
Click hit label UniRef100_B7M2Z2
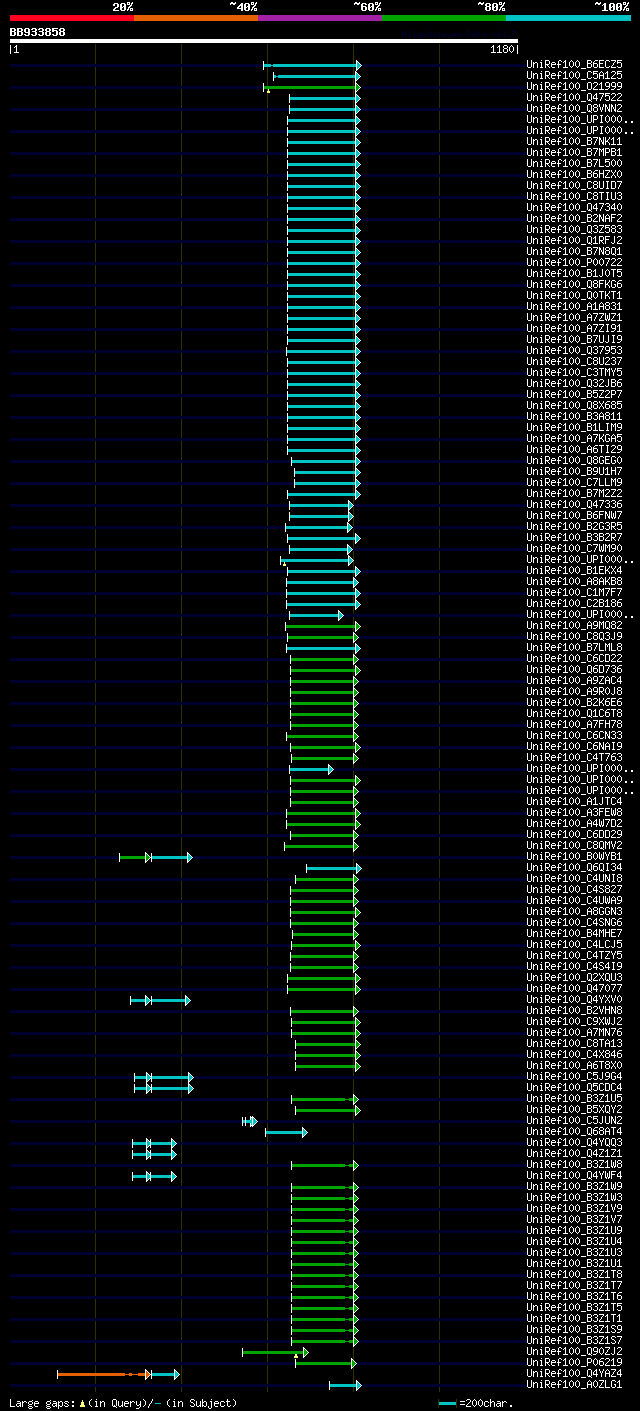click(574, 493)
